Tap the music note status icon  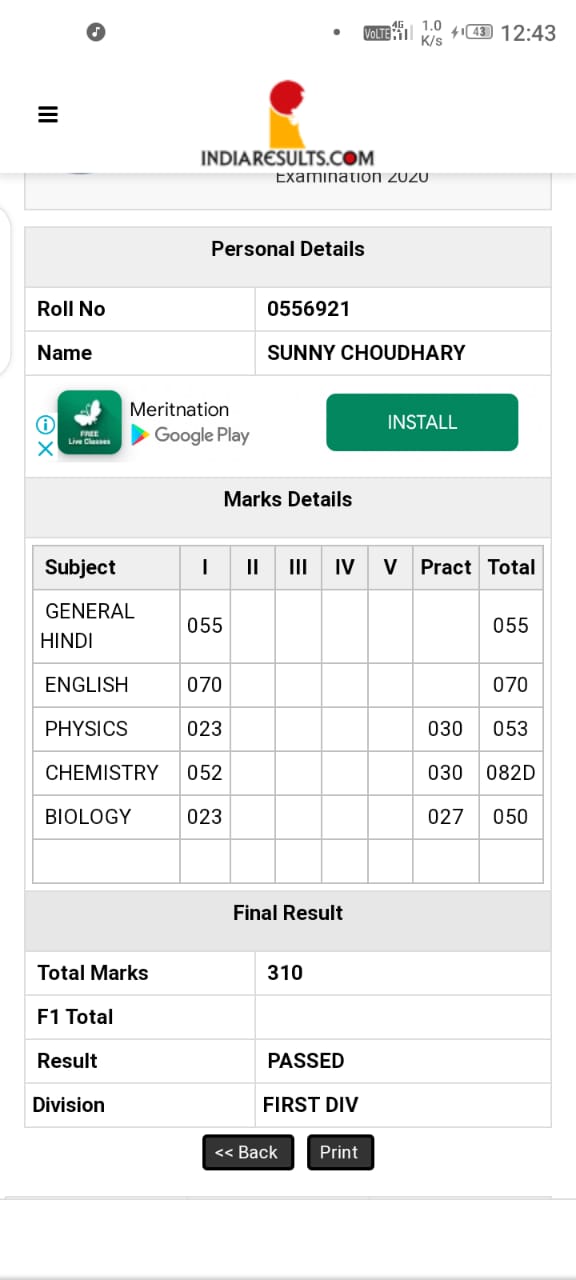pos(96,32)
